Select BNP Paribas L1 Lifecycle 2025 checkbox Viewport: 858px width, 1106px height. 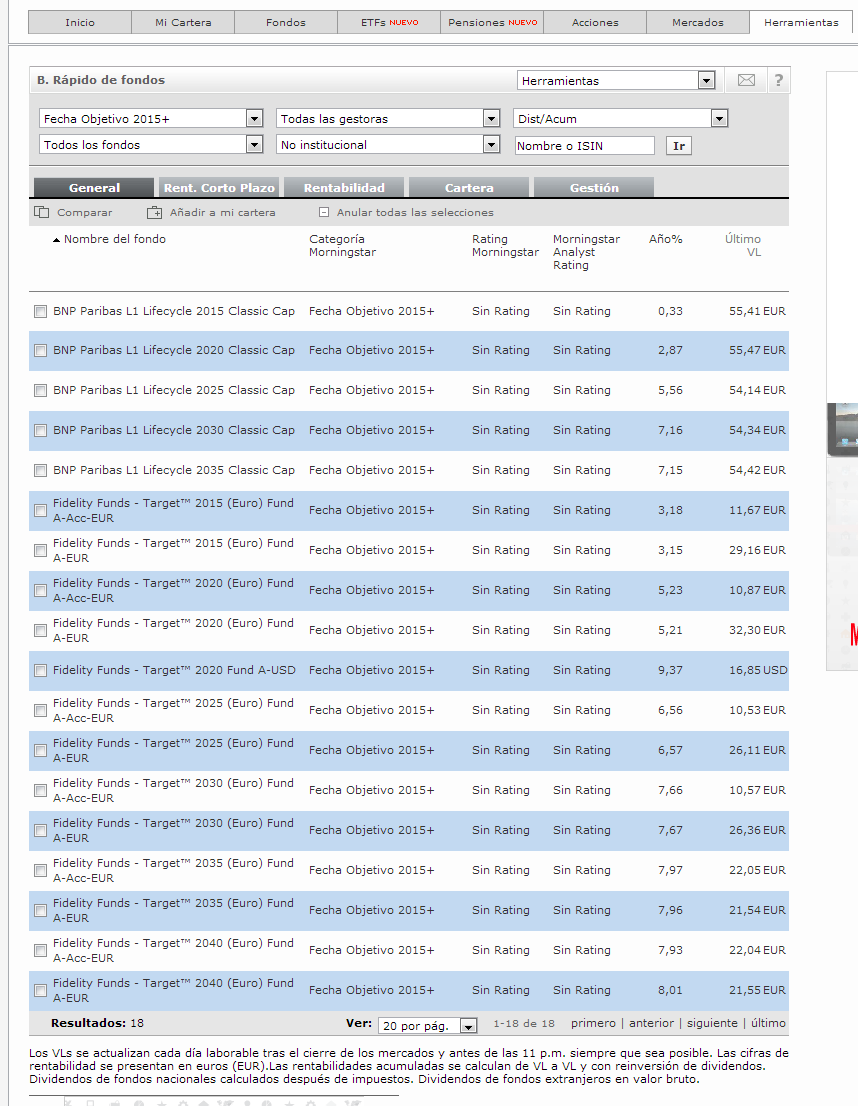(40, 390)
